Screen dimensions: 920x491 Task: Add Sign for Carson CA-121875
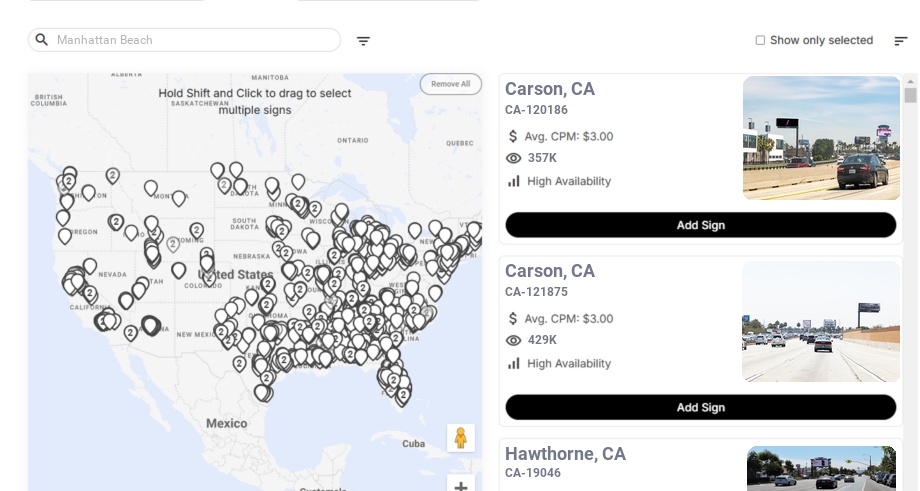(x=700, y=407)
